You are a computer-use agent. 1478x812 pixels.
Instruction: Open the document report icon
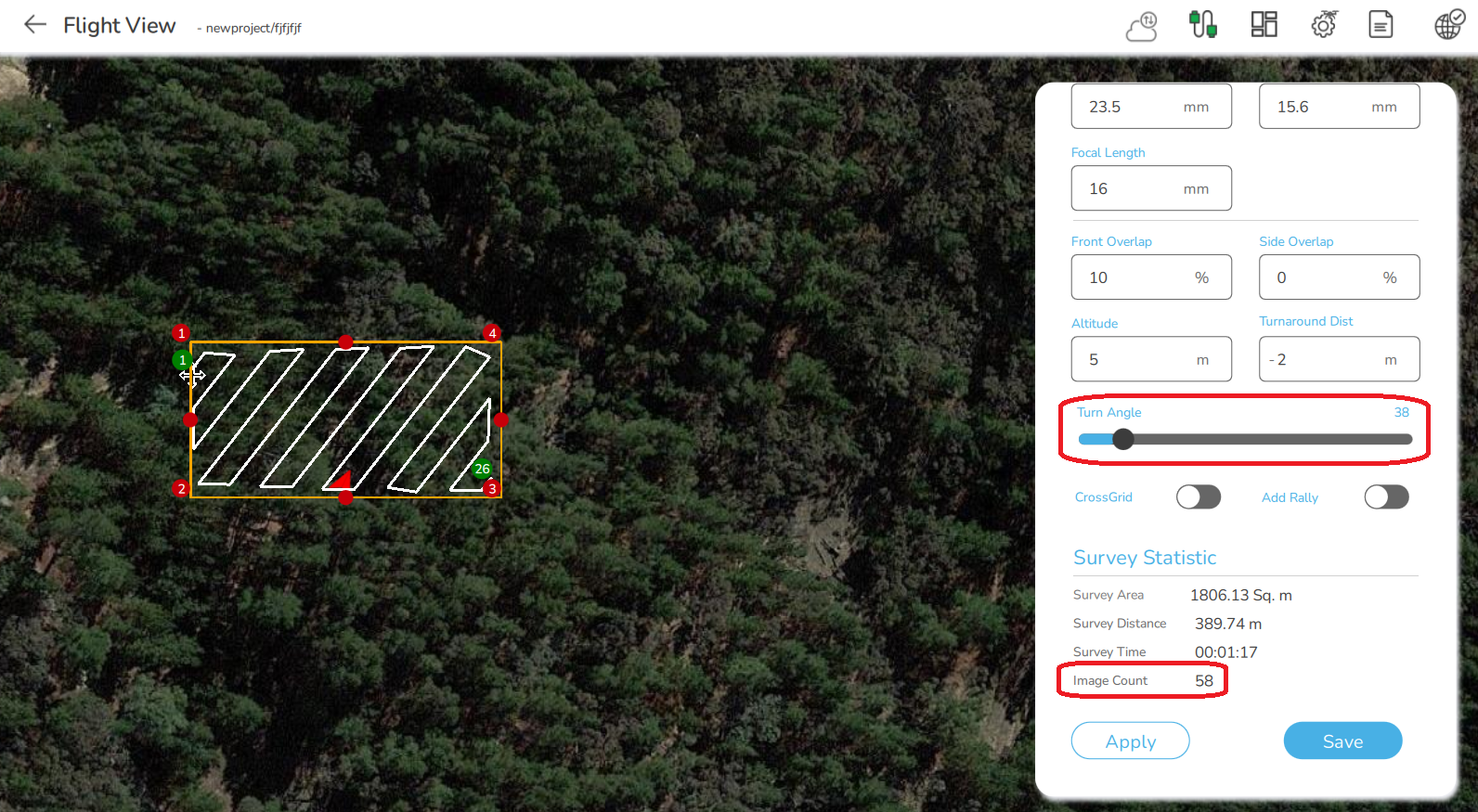point(1381,24)
